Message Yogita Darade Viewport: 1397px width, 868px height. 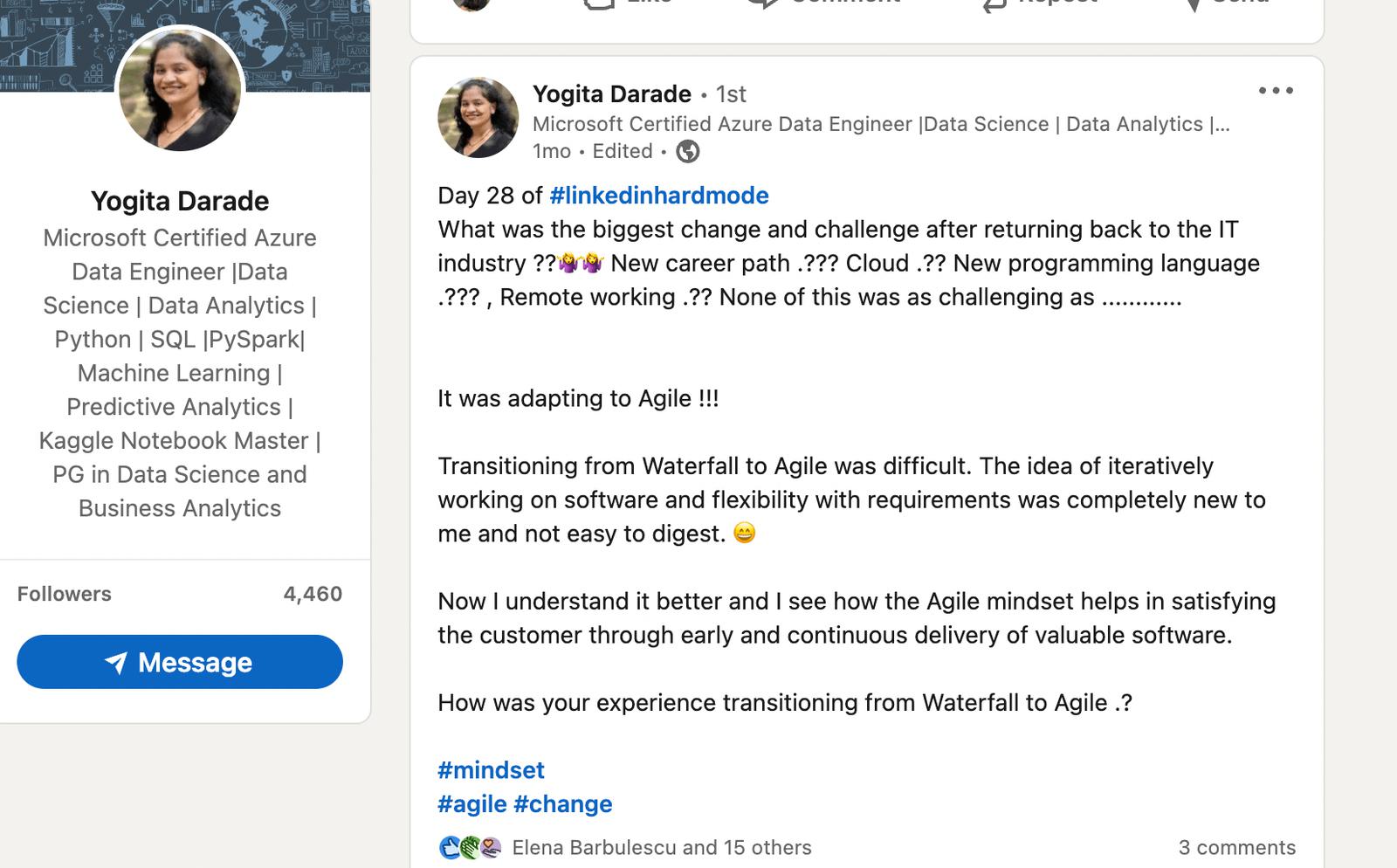pyautogui.click(x=180, y=662)
